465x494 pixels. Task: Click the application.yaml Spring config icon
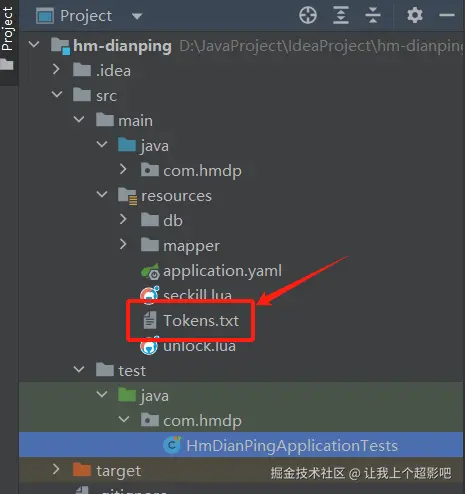coord(150,271)
